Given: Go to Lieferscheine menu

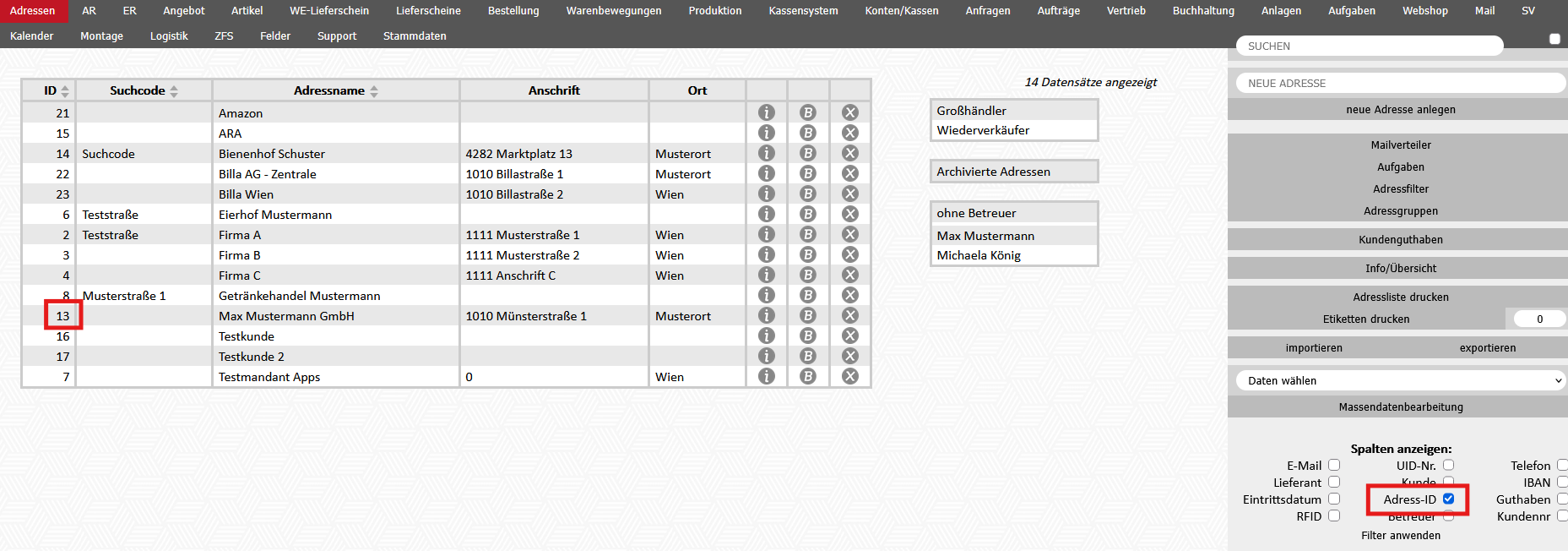Looking at the screenshot, I should [428, 11].
